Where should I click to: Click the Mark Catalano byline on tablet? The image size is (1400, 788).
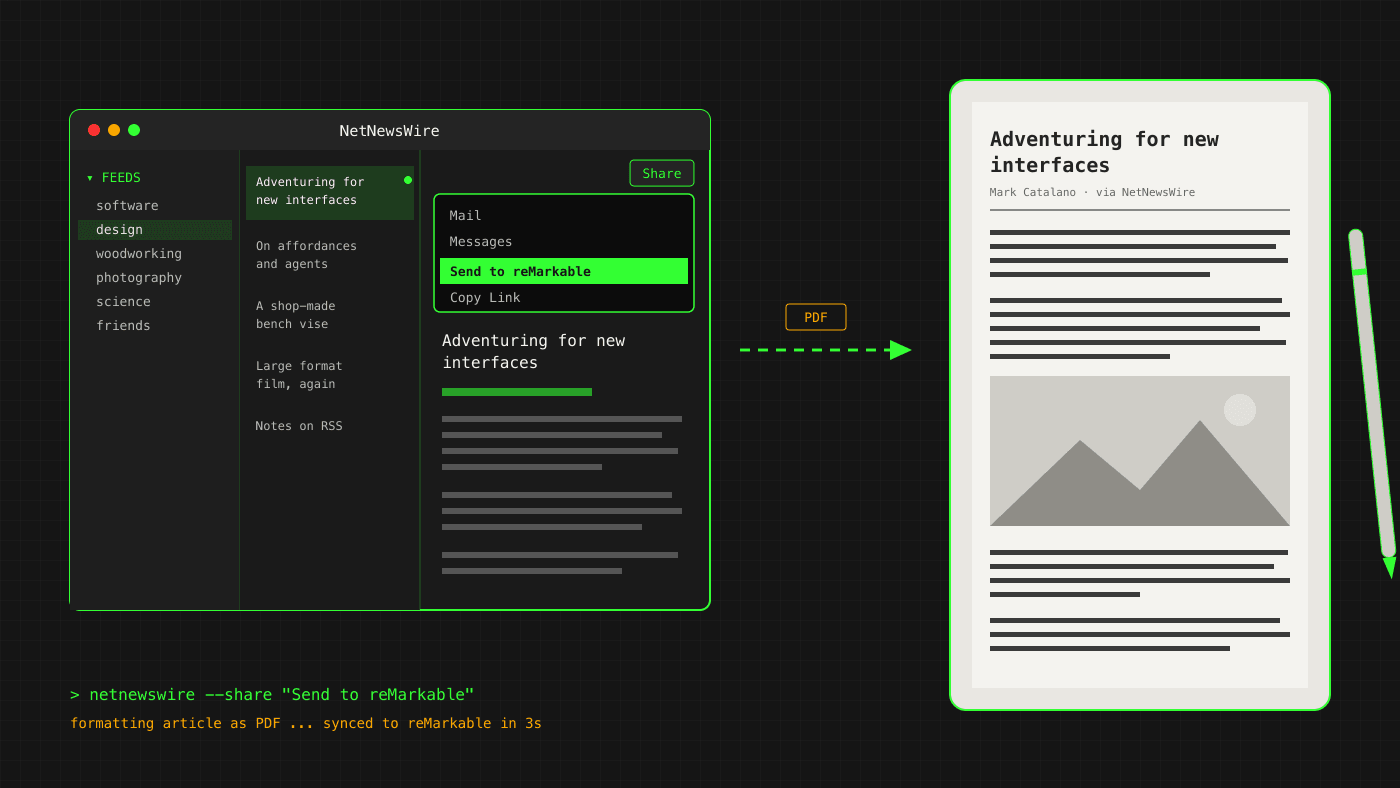tap(1092, 192)
